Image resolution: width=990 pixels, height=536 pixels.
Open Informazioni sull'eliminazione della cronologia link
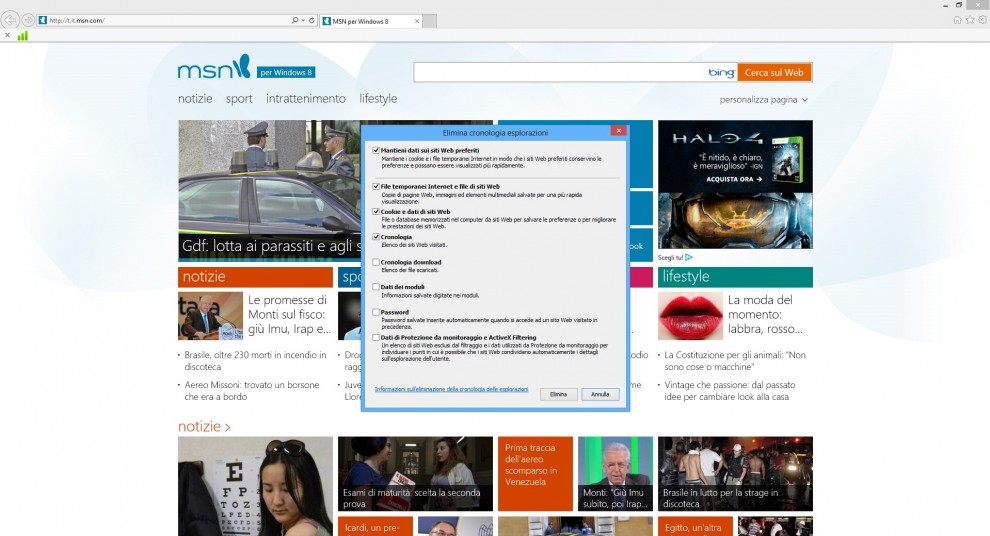[x=451, y=389]
